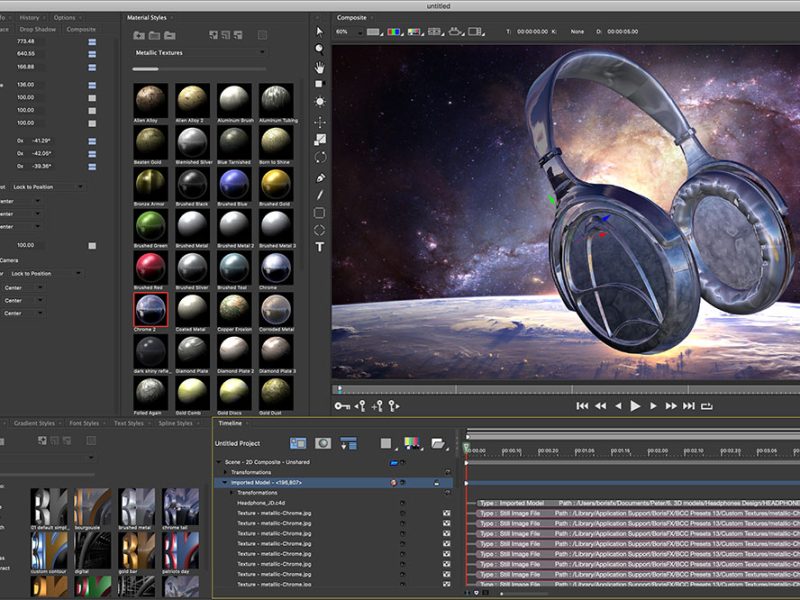Switch to the Font Styles tab
The height and width of the screenshot is (600, 800).
(x=84, y=423)
